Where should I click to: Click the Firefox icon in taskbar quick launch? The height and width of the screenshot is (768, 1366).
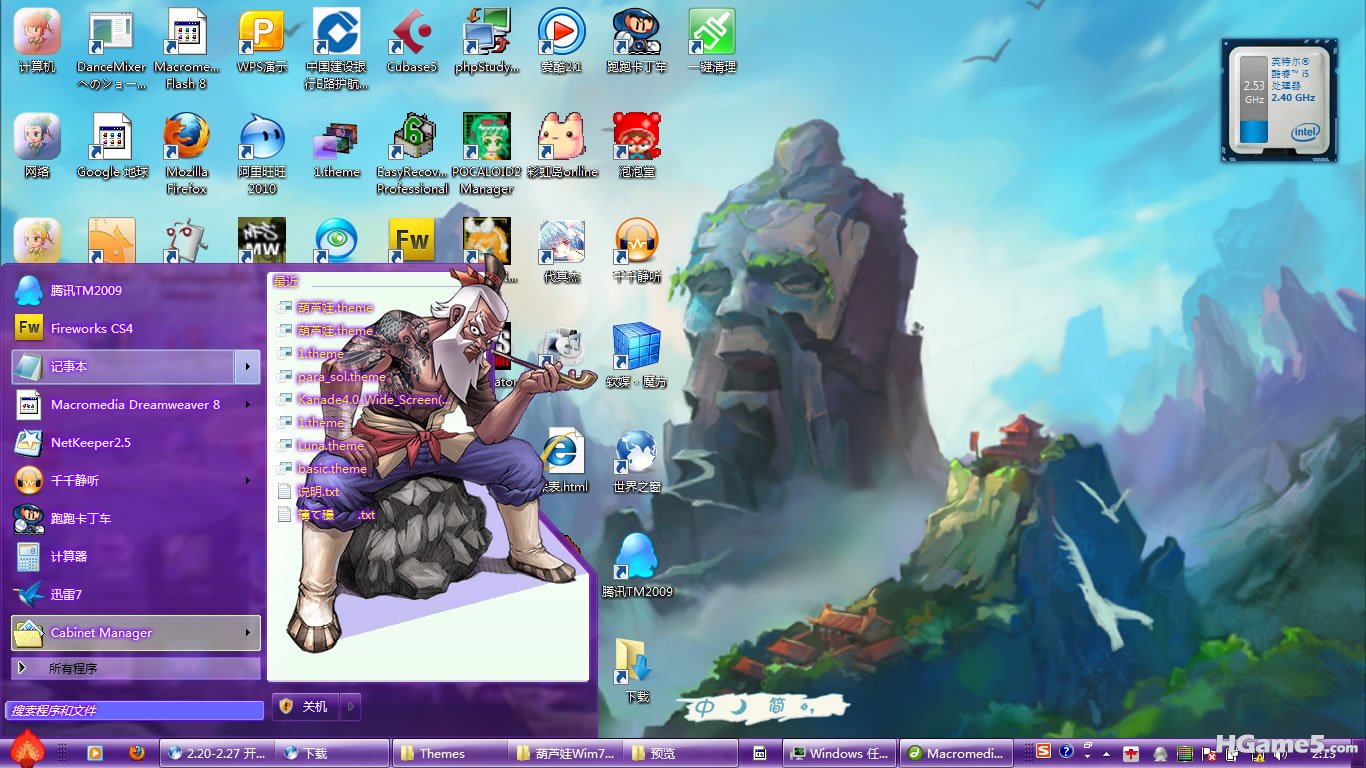137,753
